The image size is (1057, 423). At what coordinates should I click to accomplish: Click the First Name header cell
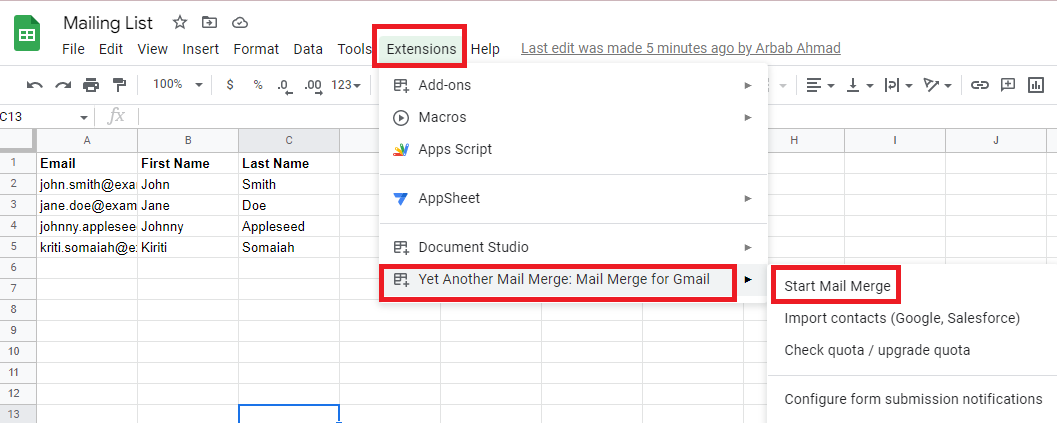pos(188,163)
